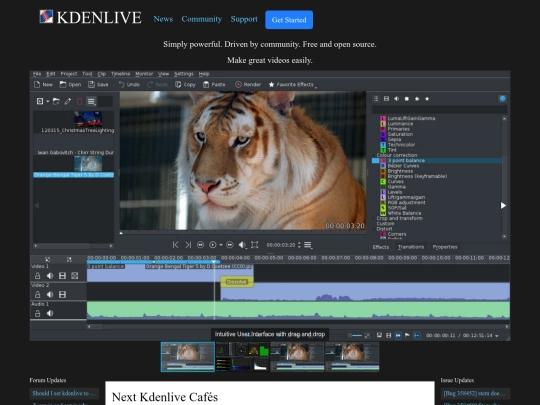Click the Kdenlive logo icon
The width and height of the screenshot is (540, 405).
(x=46, y=17)
